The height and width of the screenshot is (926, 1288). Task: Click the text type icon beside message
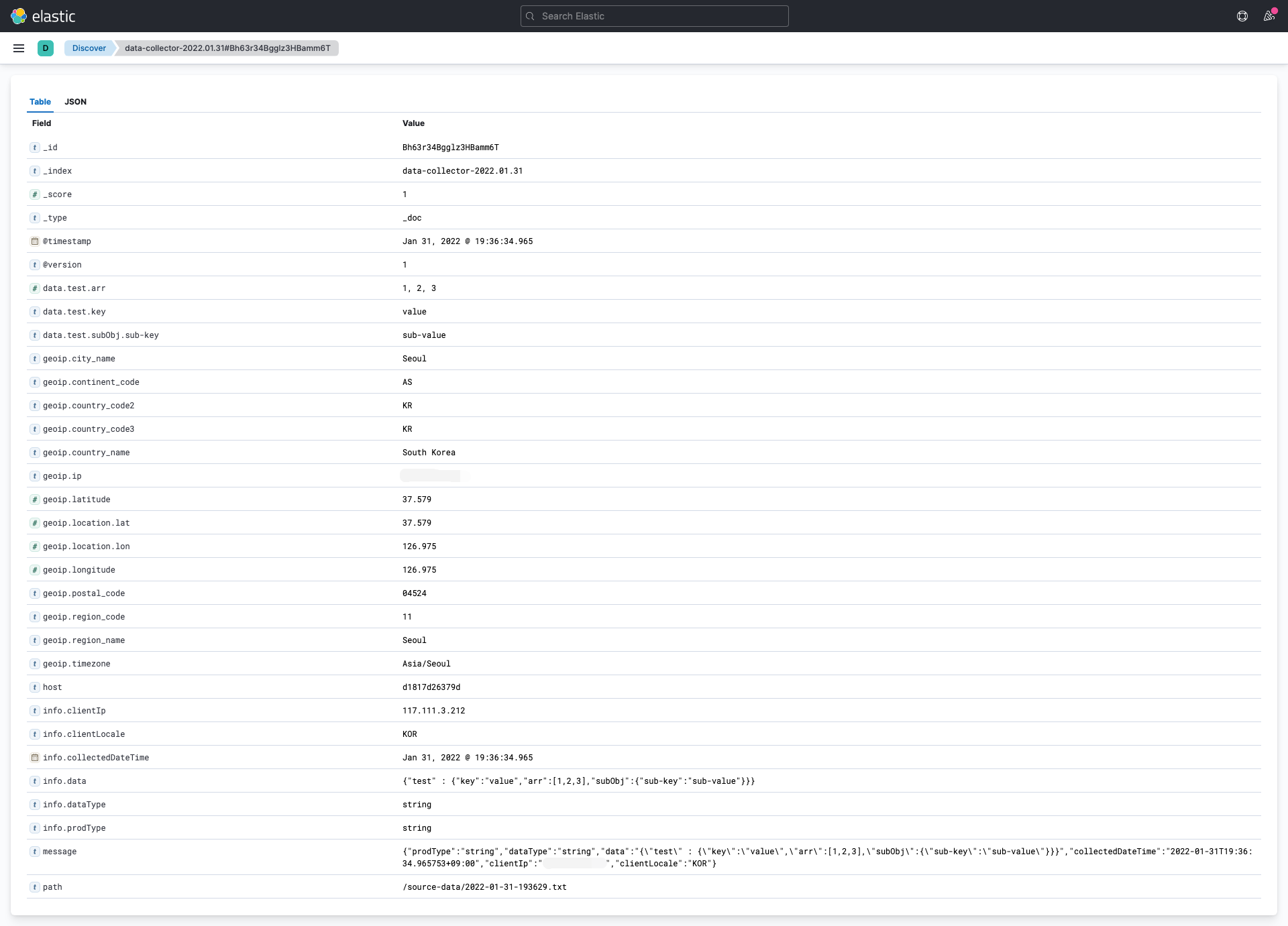point(35,852)
